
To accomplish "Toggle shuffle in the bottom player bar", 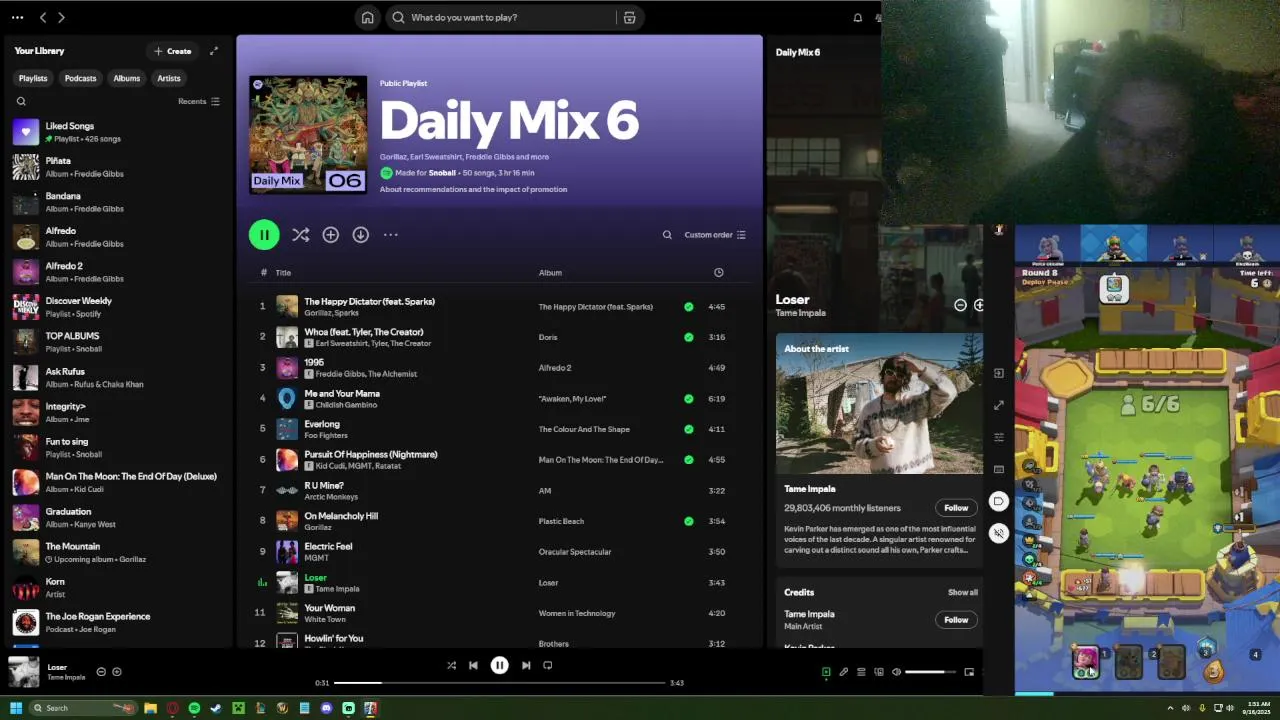I will pyautogui.click(x=451, y=665).
